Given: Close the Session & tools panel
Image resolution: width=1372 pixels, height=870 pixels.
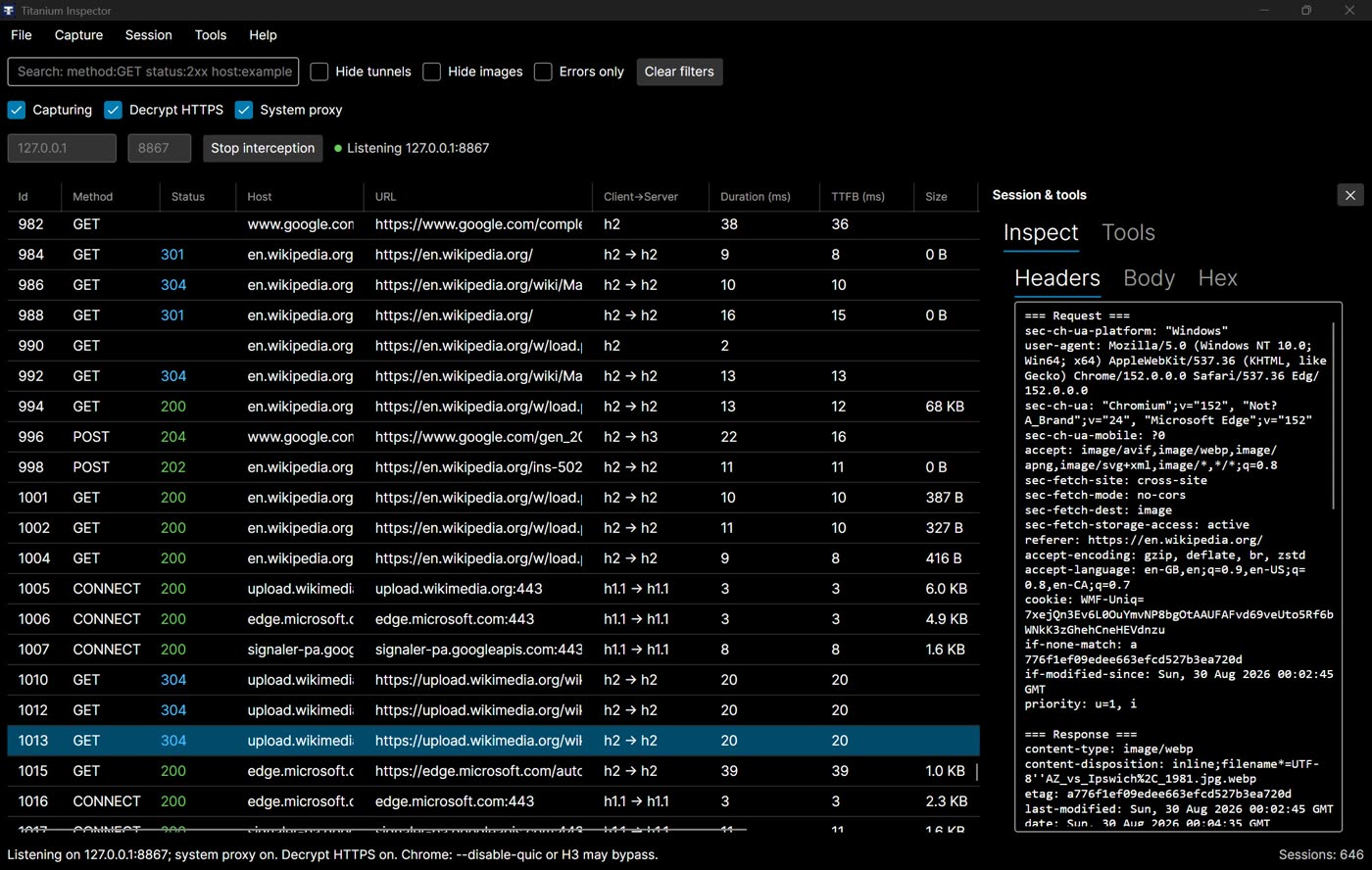Looking at the screenshot, I should point(1349,195).
